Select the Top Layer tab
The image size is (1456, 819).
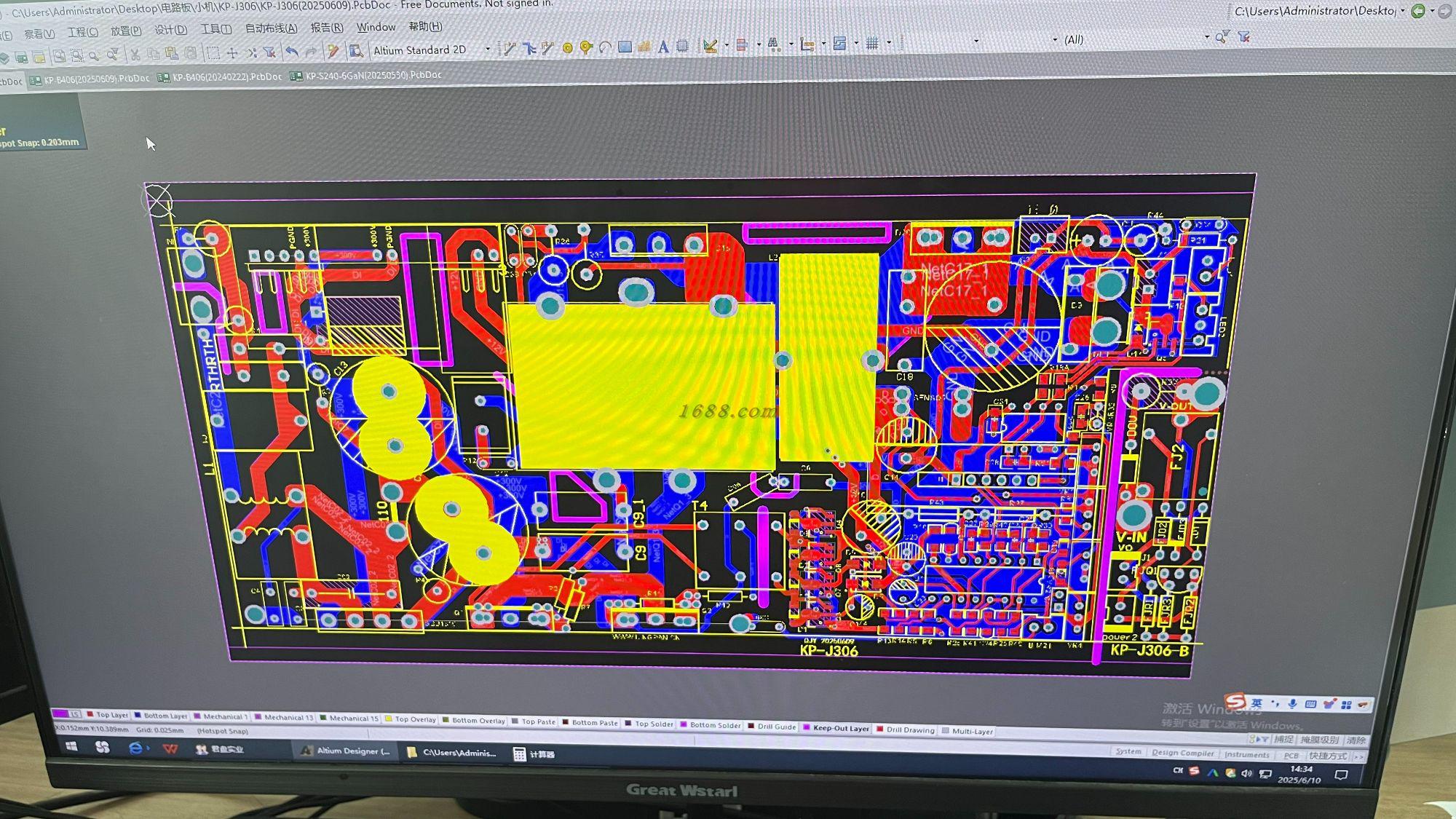tap(107, 715)
